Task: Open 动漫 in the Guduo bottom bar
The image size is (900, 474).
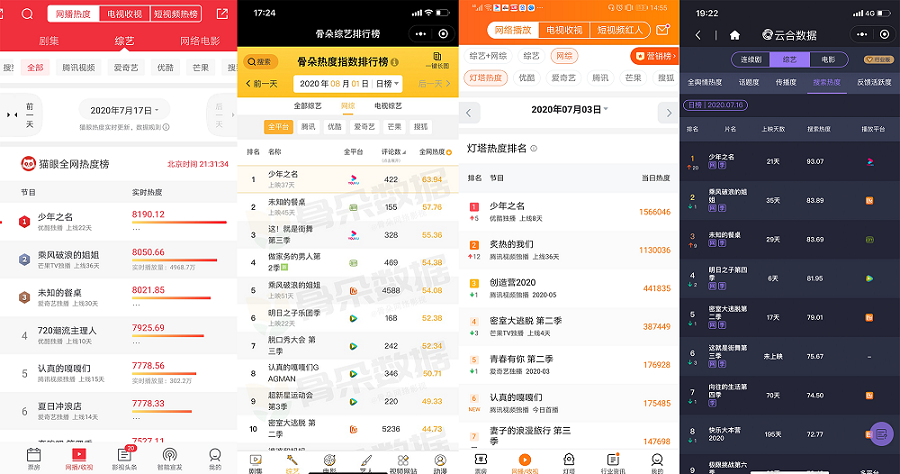Action: pos(440,464)
